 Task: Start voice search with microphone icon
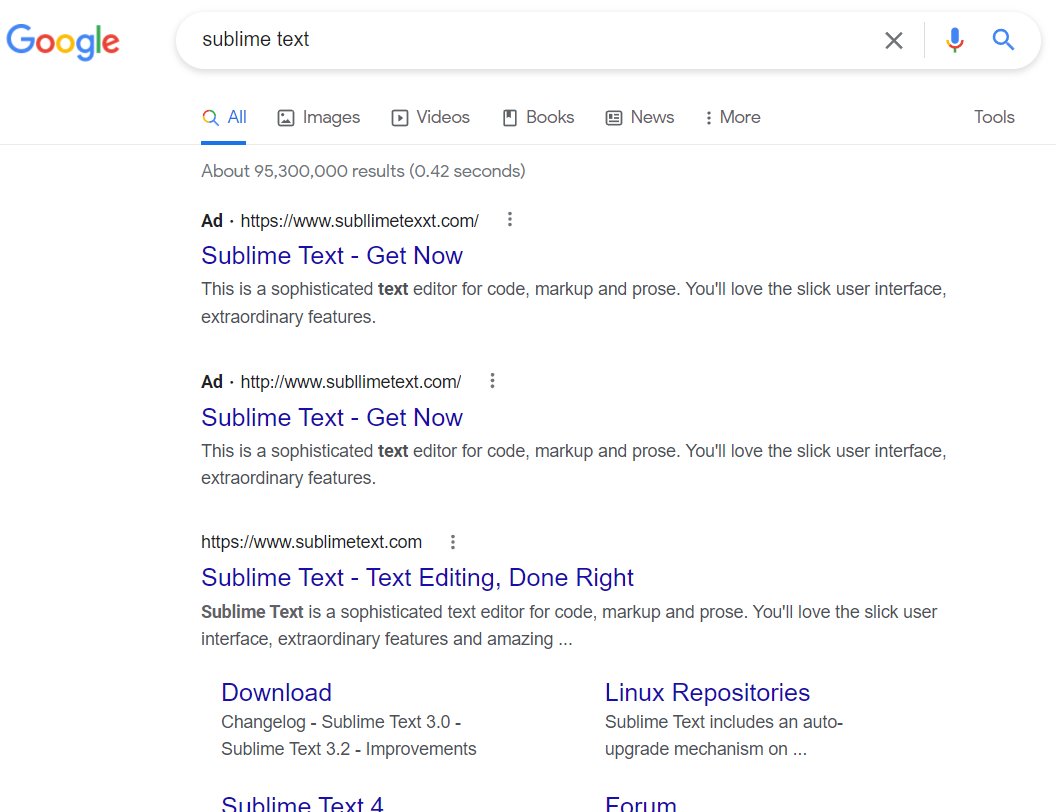(x=954, y=40)
